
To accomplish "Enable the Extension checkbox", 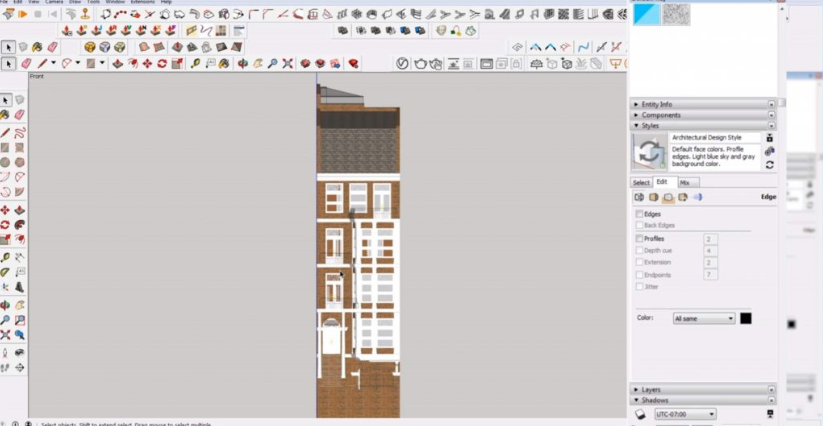I will [639, 262].
